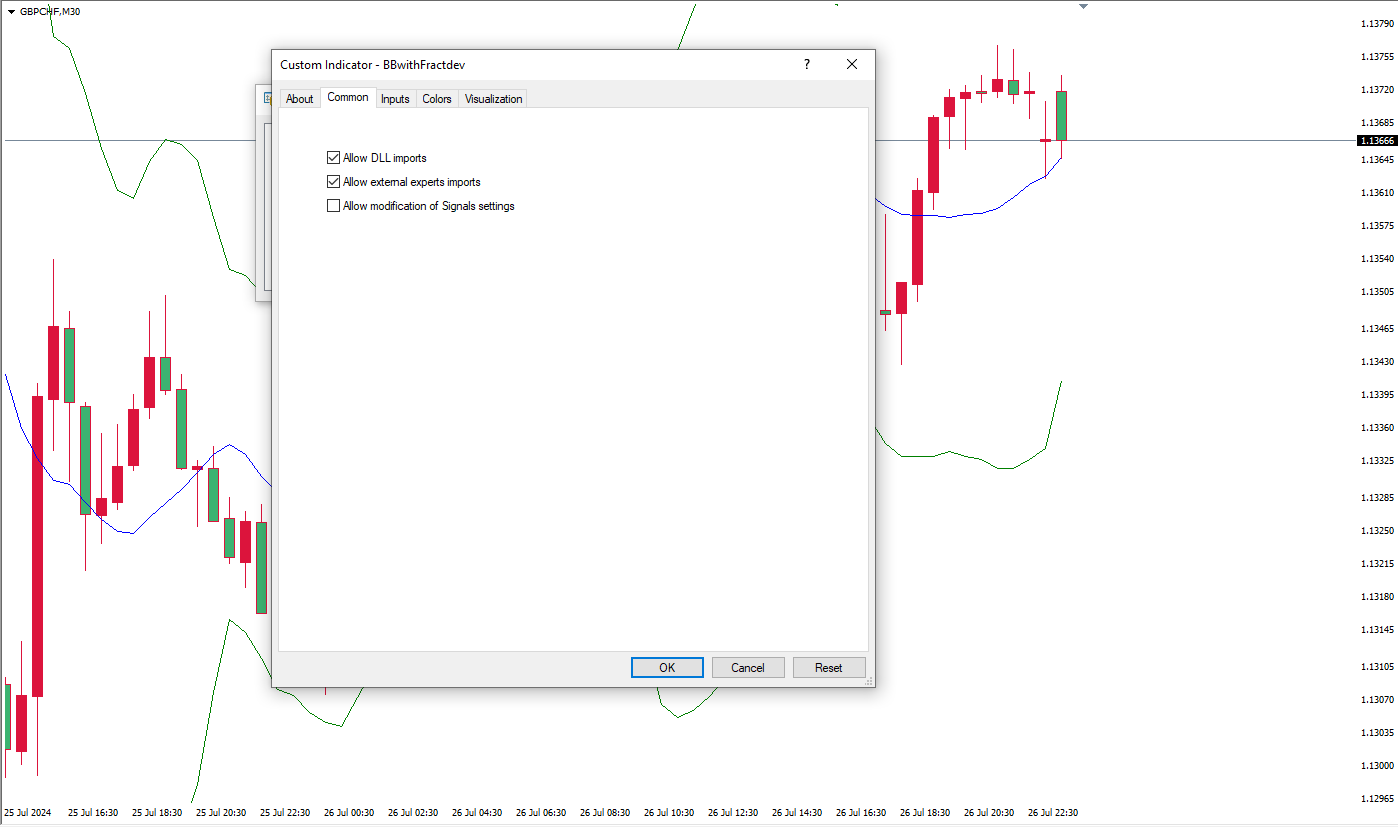Cancel the Custom Indicator dialog
The image size is (1398, 827).
coord(748,668)
